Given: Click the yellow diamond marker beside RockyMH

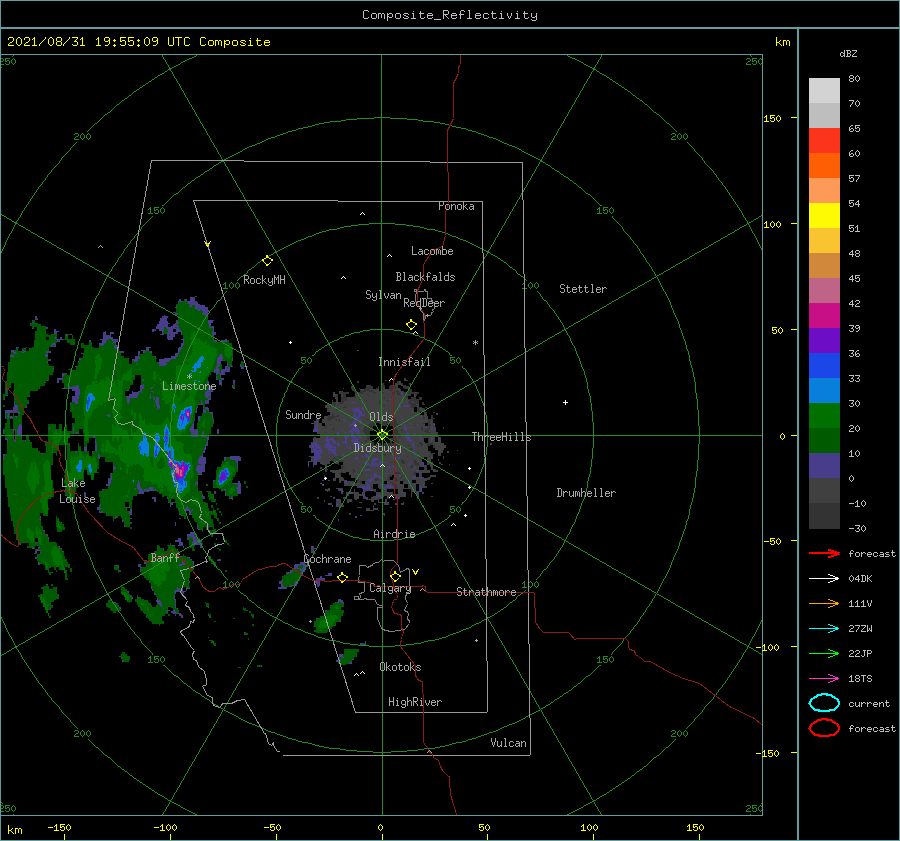Looking at the screenshot, I should 267,261.
